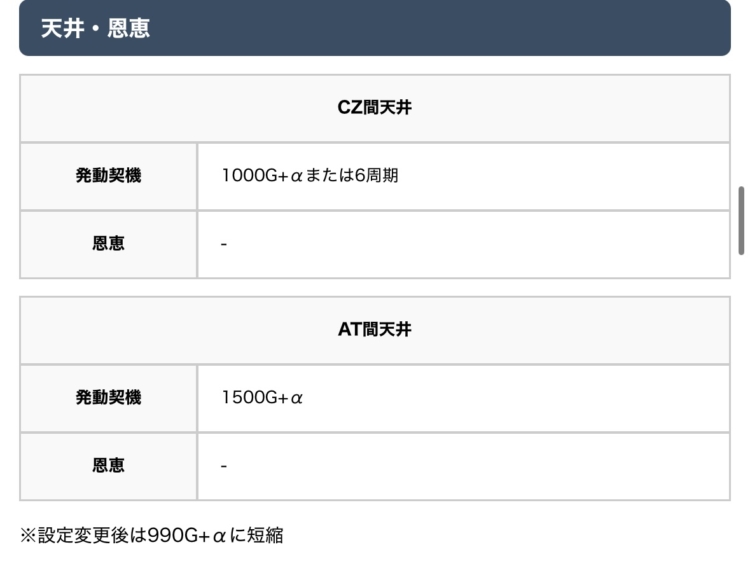
Task: Click "恩恵" row label in CZ間天井 table
Action: click(x=108, y=244)
